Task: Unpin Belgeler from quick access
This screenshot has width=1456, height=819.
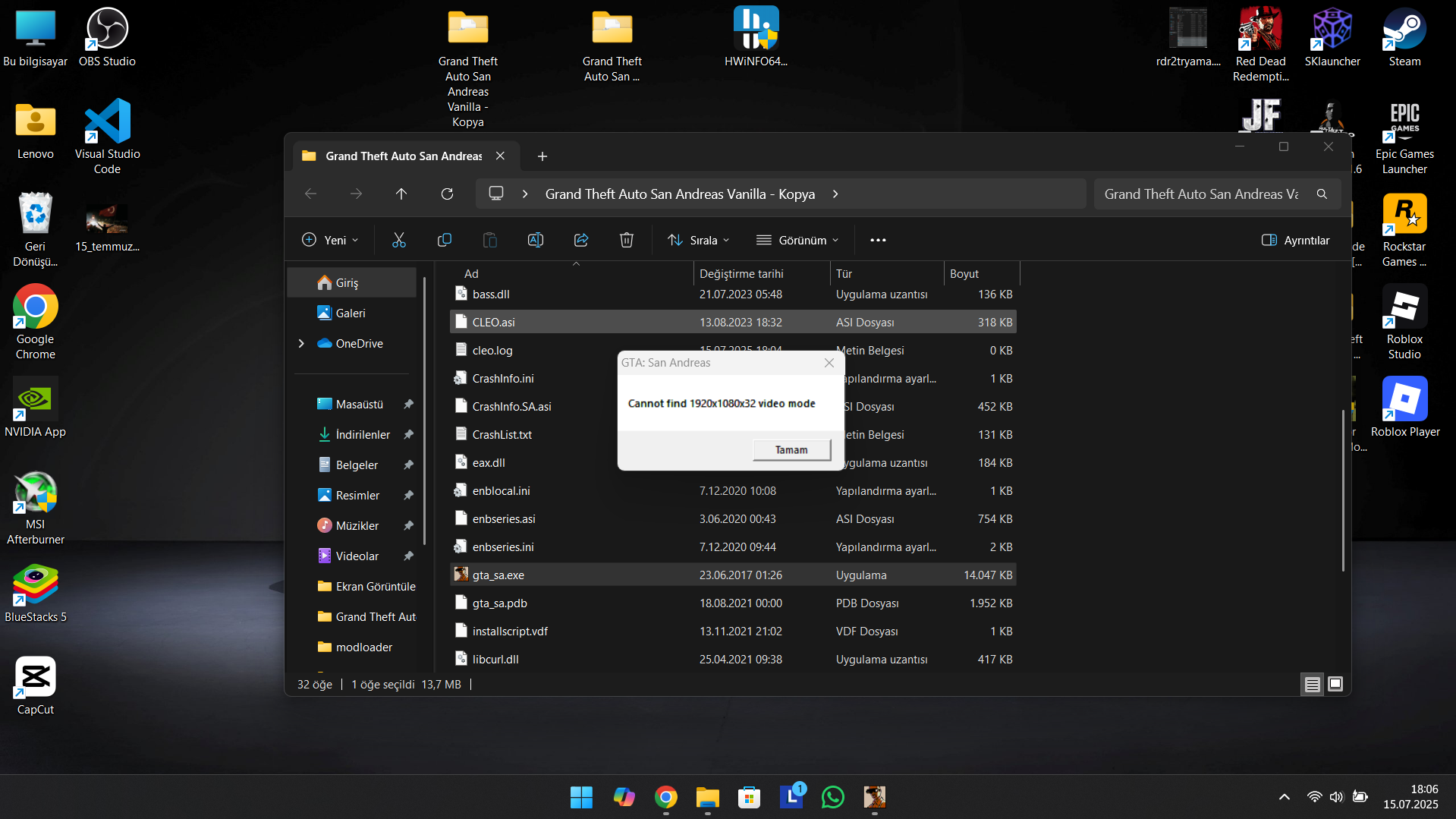Action: 408,465
